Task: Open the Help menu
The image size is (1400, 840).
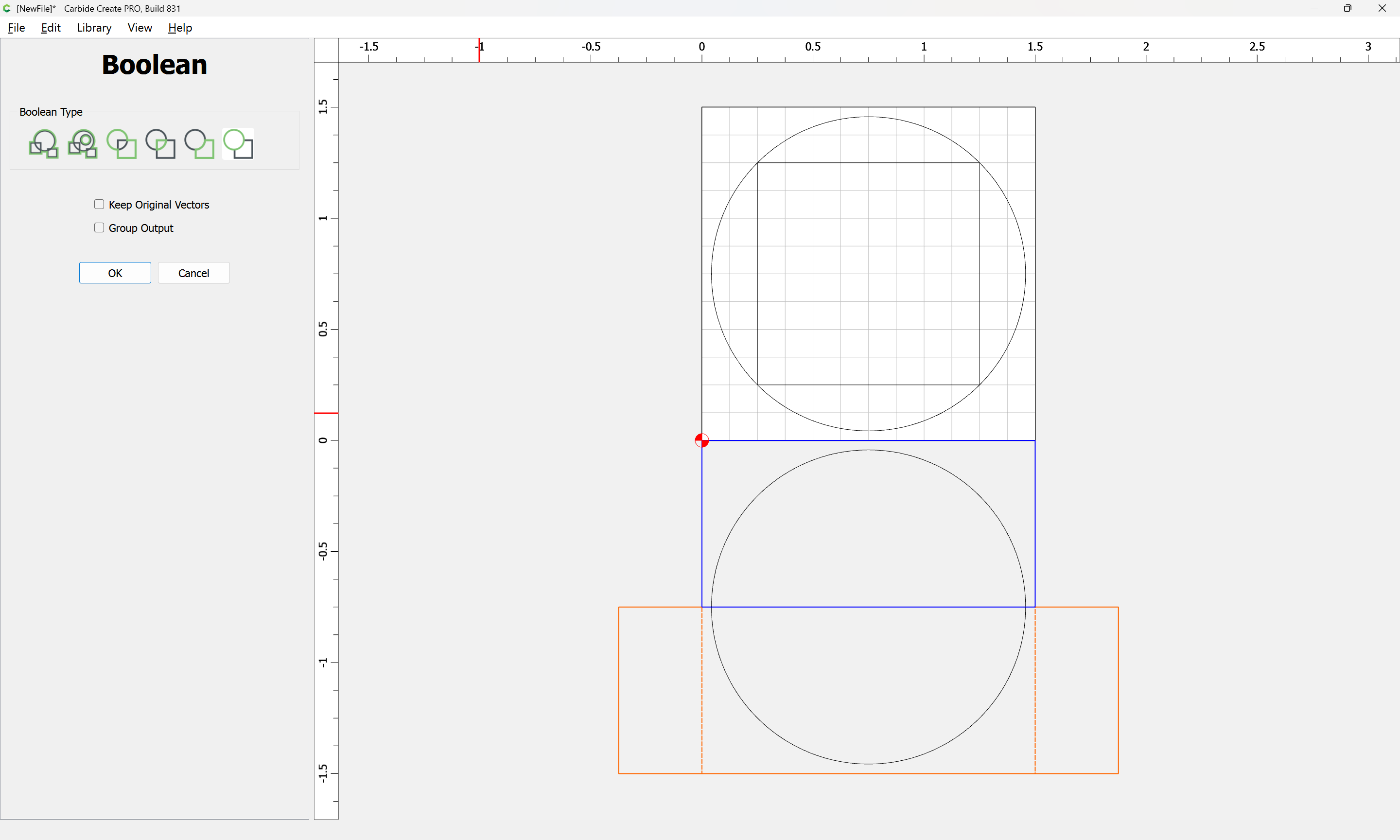Action: tap(180, 28)
